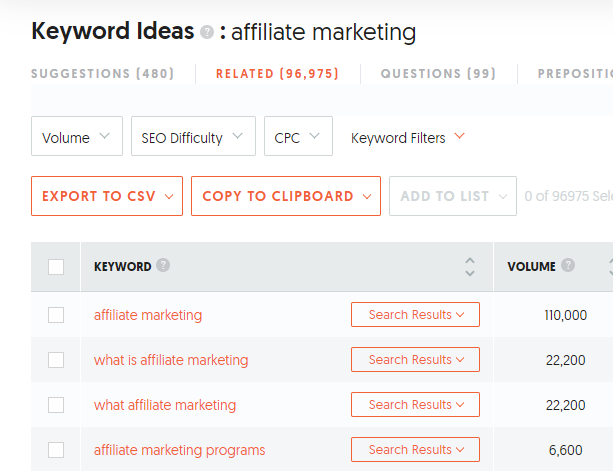Expand the Keyword Filters menu
Image resolution: width=613 pixels, height=471 pixels.
408,138
